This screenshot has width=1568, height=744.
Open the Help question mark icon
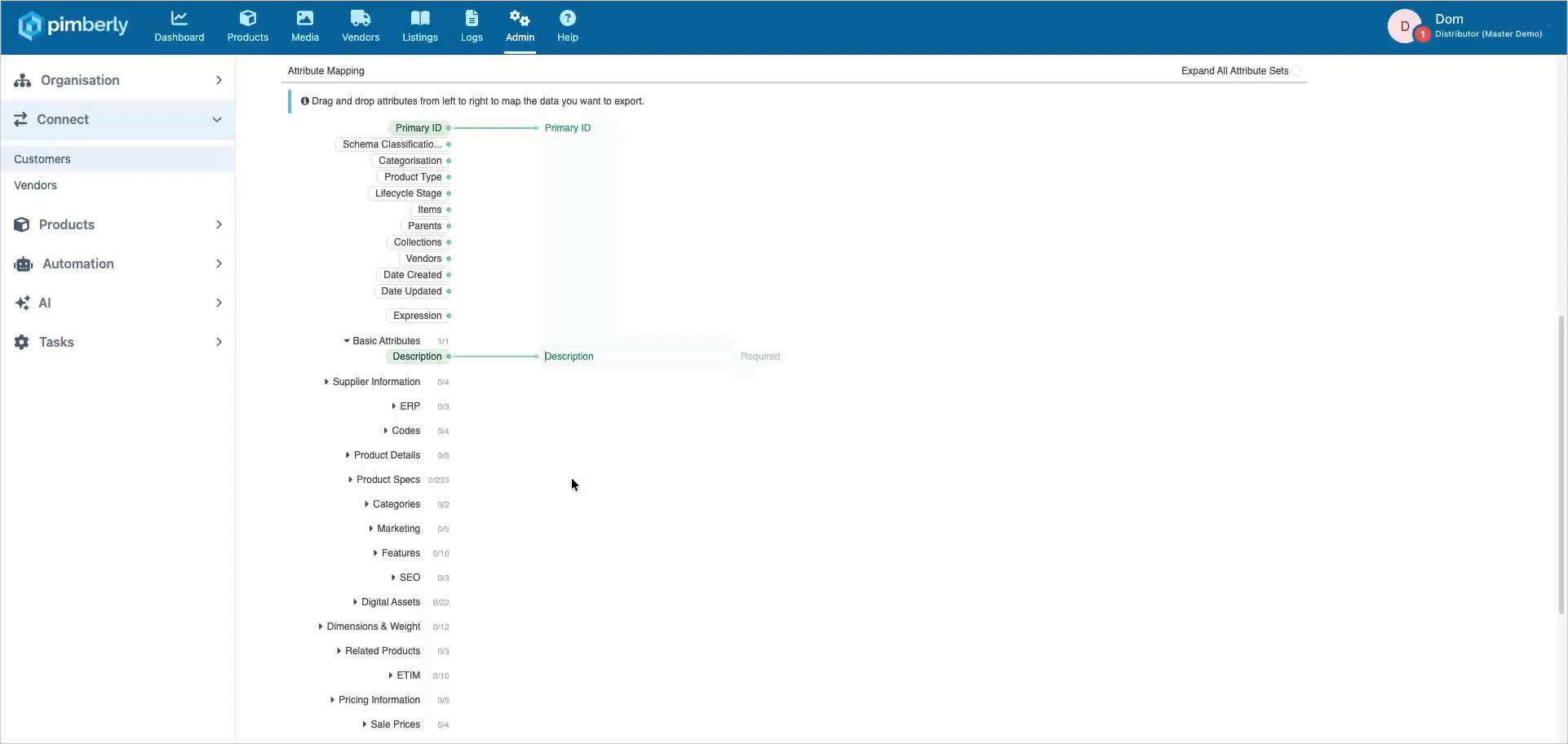click(x=568, y=18)
